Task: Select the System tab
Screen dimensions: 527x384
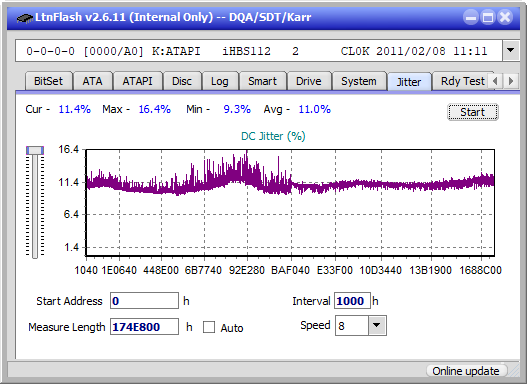Action: 359,81
